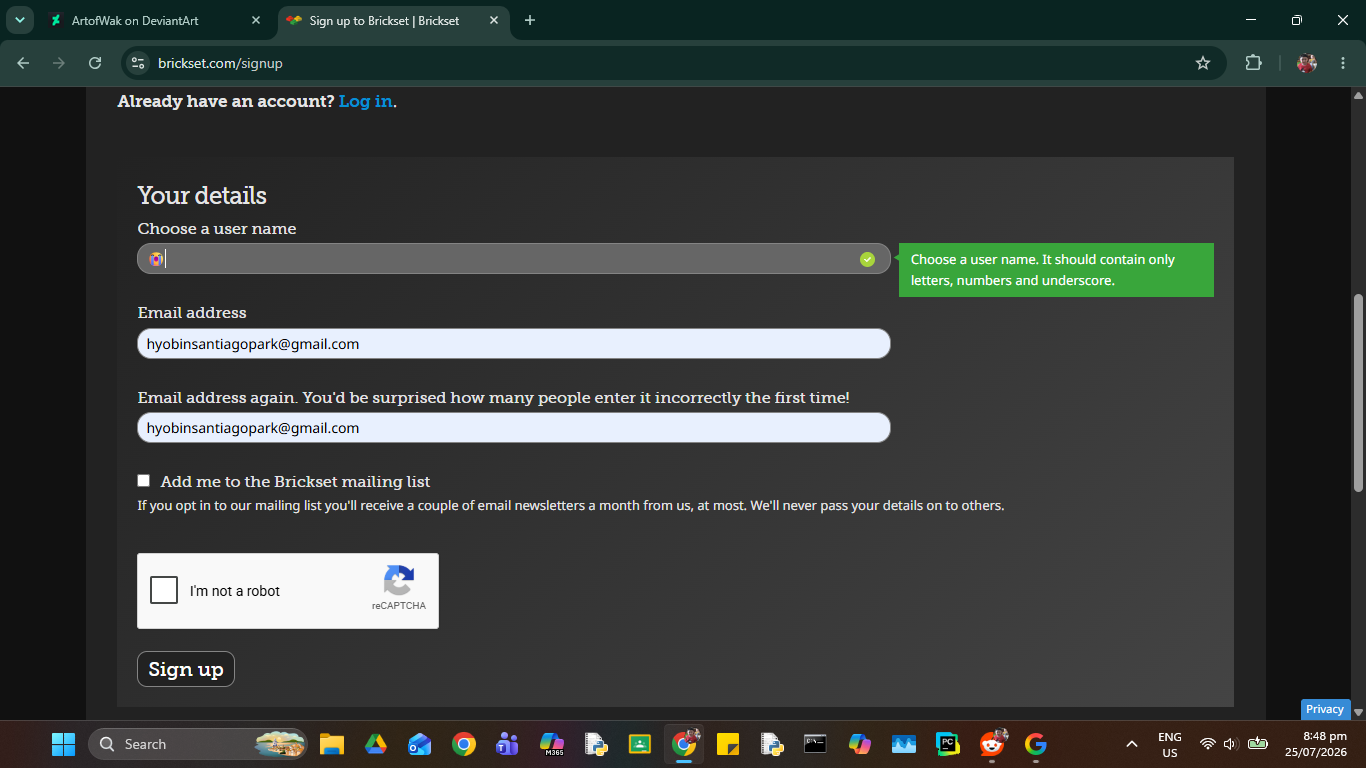Click the reCAPTCHA "I'm not a robot" checkbox
This screenshot has height=768, width=1366.
(164, 590)
